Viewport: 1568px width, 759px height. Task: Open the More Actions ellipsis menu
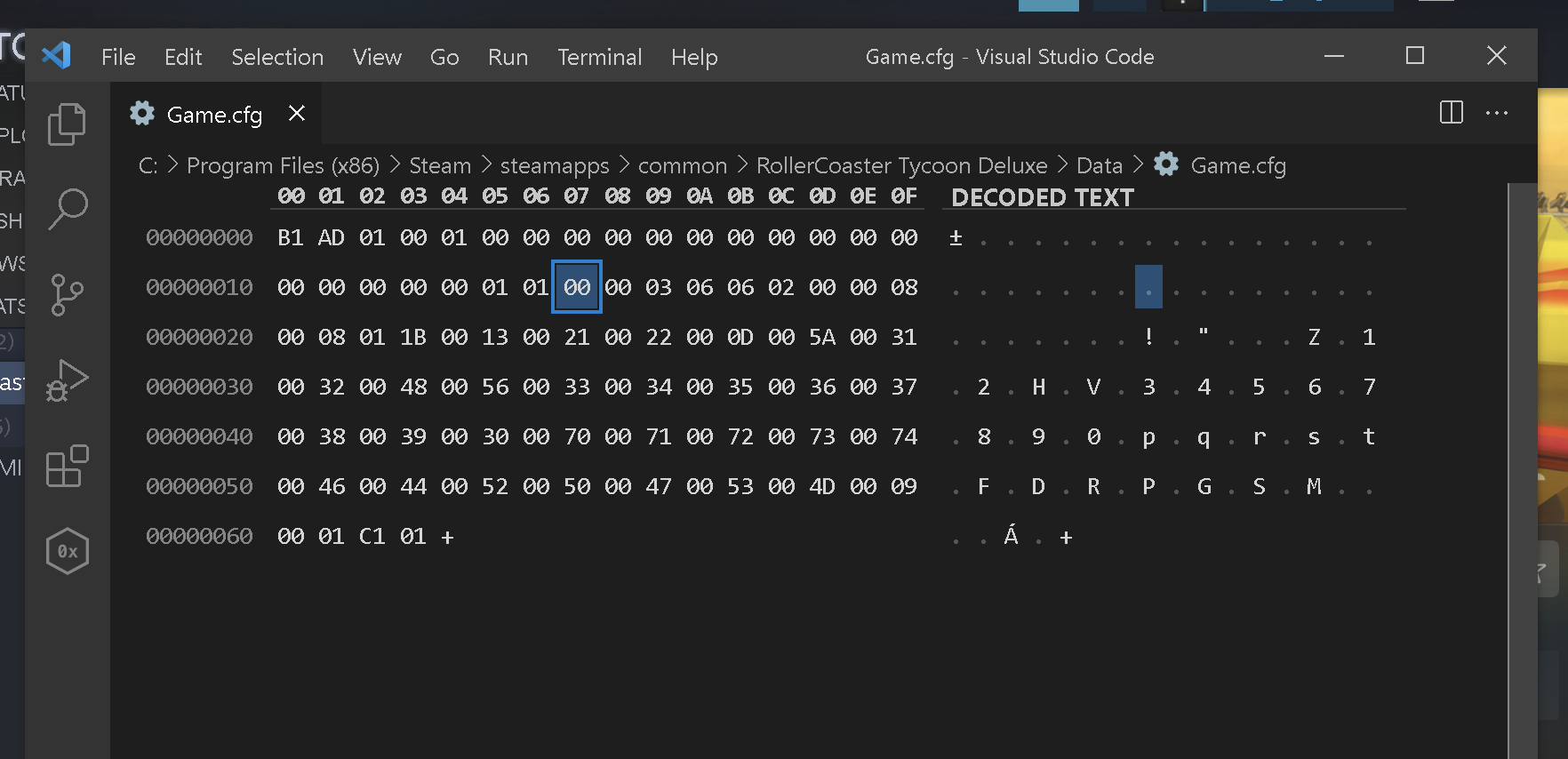[x=1497, y=113]
